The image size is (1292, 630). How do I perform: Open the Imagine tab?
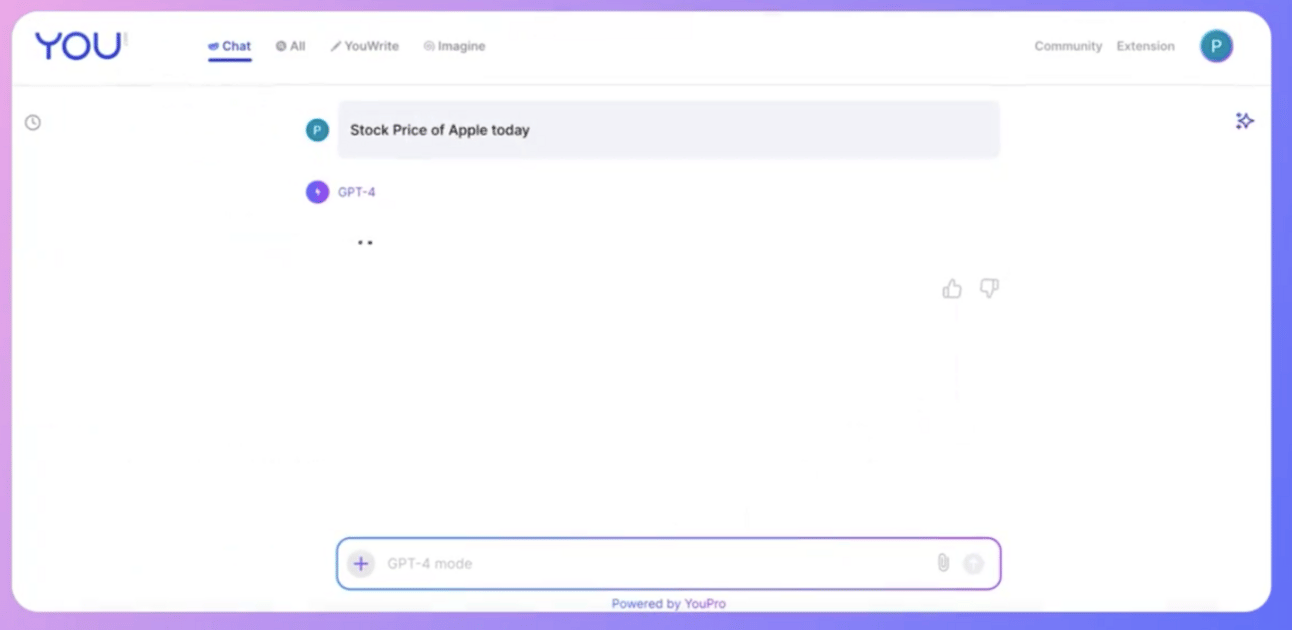click(x=454, y=46)
